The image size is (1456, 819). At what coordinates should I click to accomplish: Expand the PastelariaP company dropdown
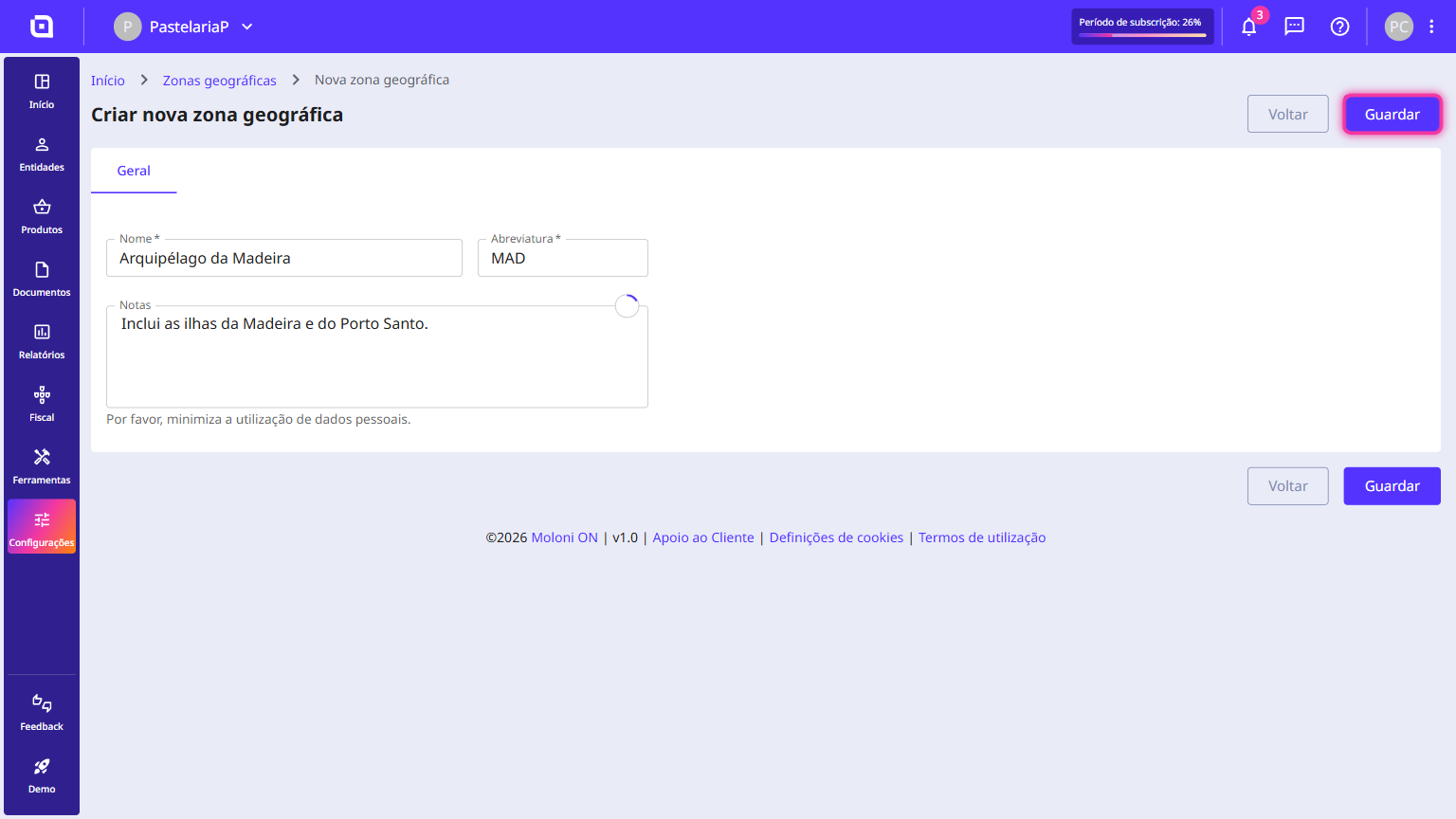pyautogui.click(x=247, y=27)
